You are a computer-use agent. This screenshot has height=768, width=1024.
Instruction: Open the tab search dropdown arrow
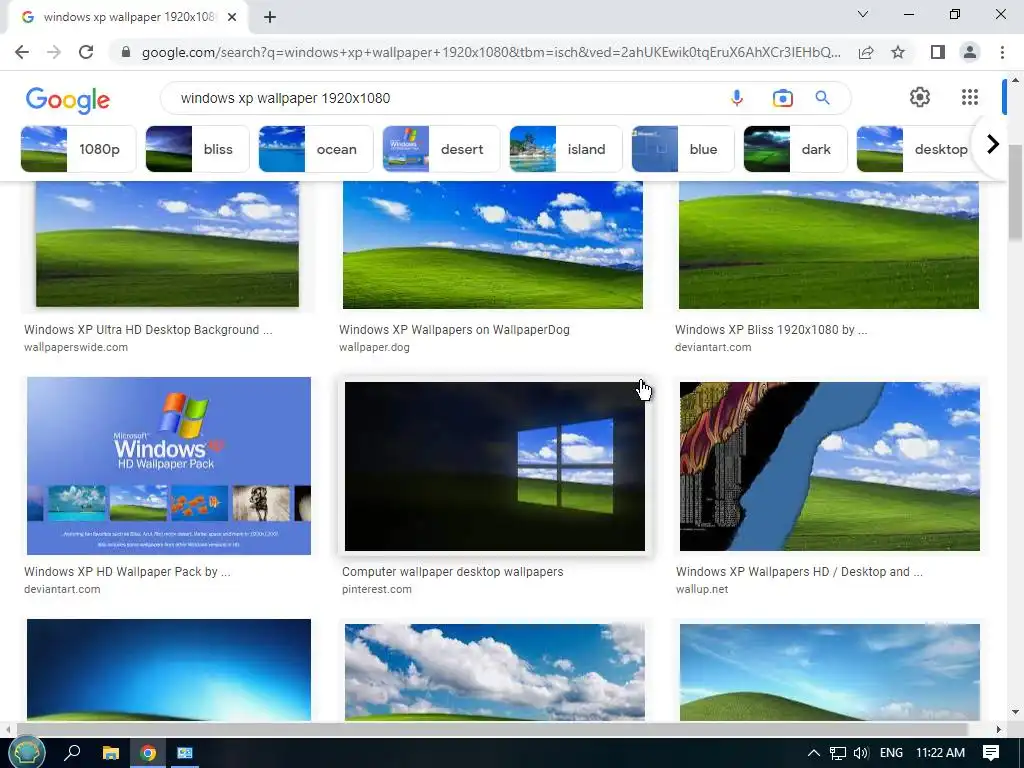[x=863, y=14]
